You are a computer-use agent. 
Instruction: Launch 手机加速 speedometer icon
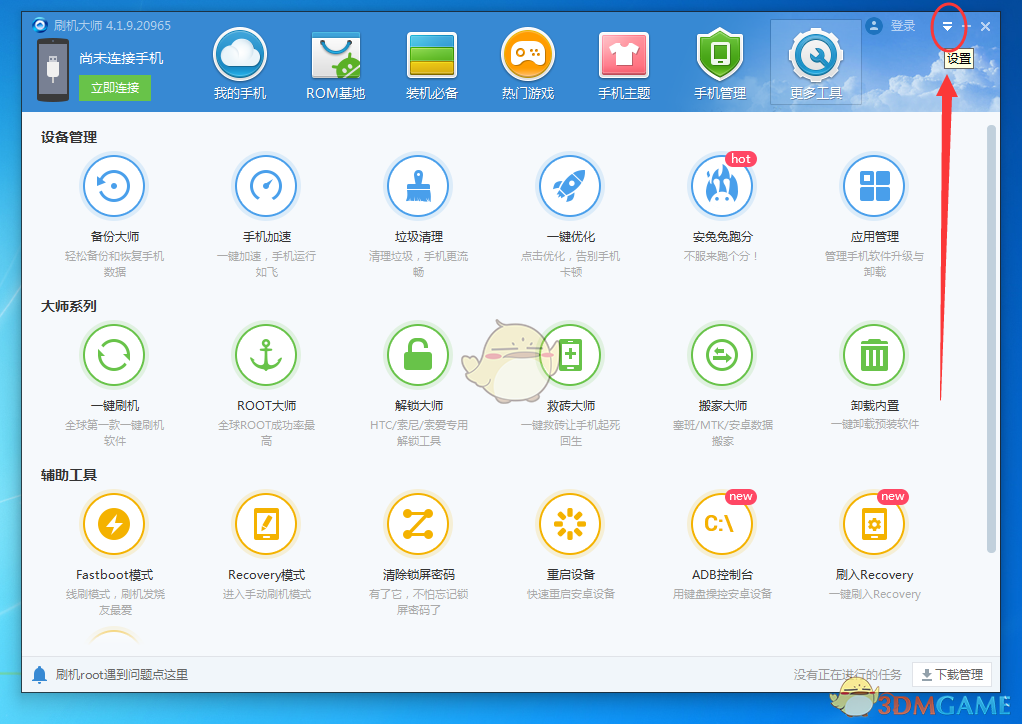[266, 186]
